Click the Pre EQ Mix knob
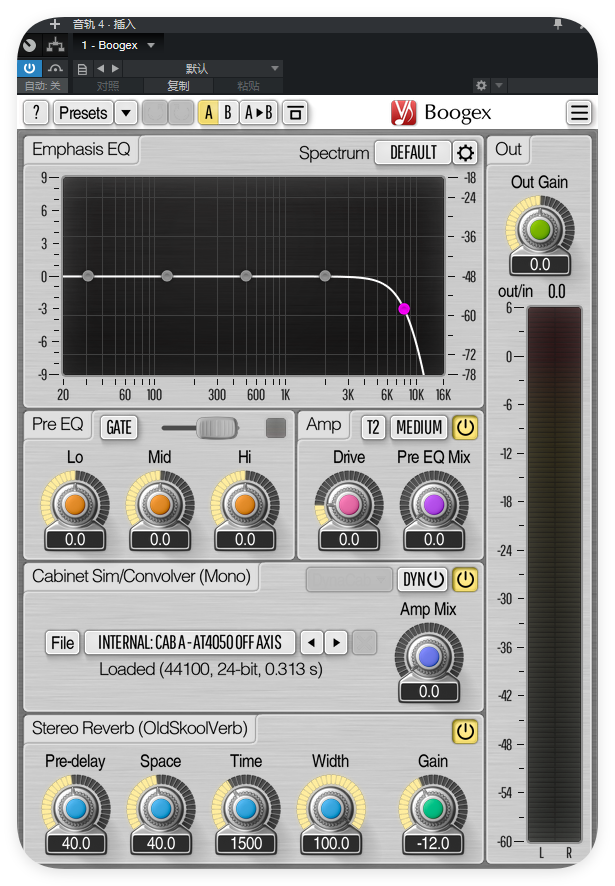Screen dimensions: 615x886 pyautogui.click(x=434, y=504)
